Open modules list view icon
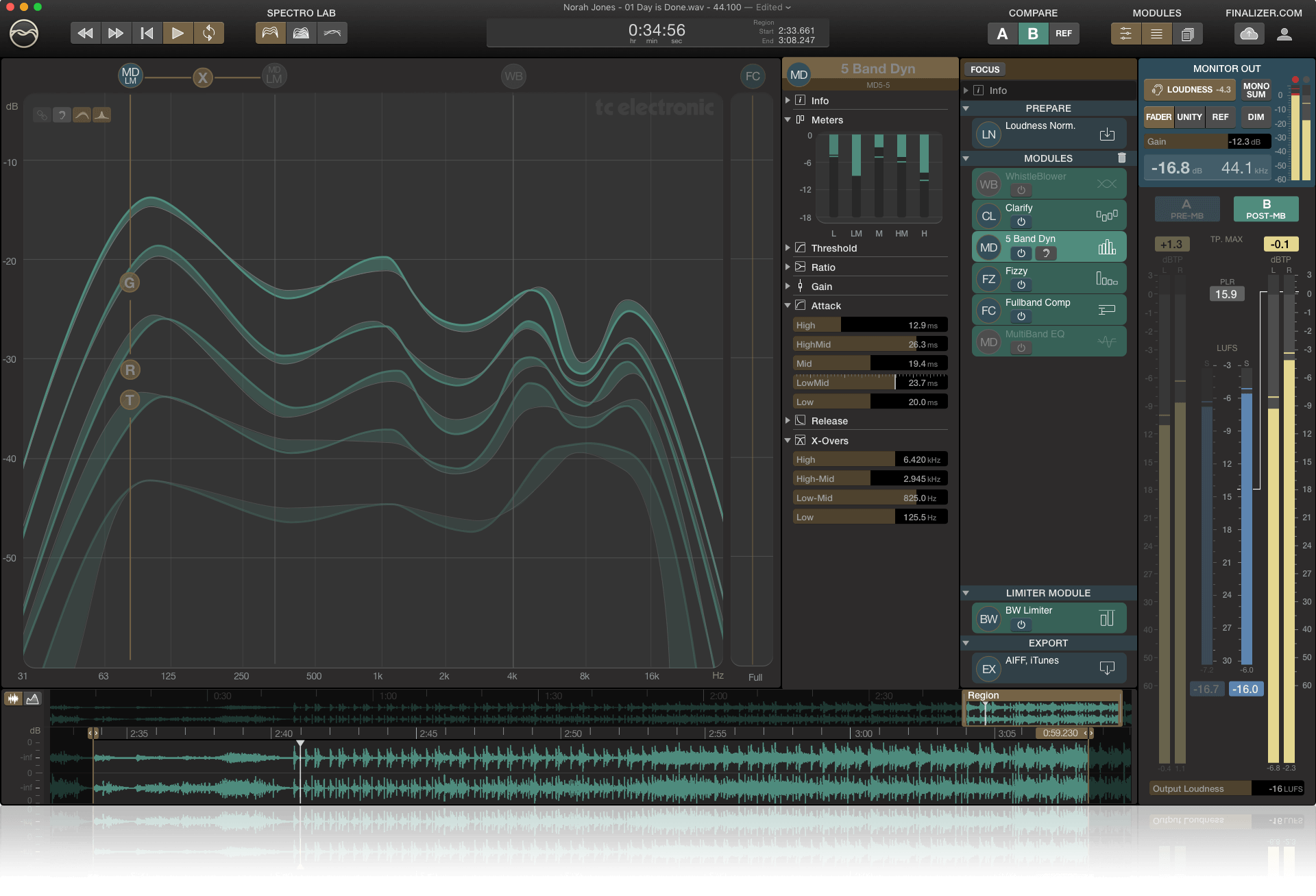 coord(1156,34)
